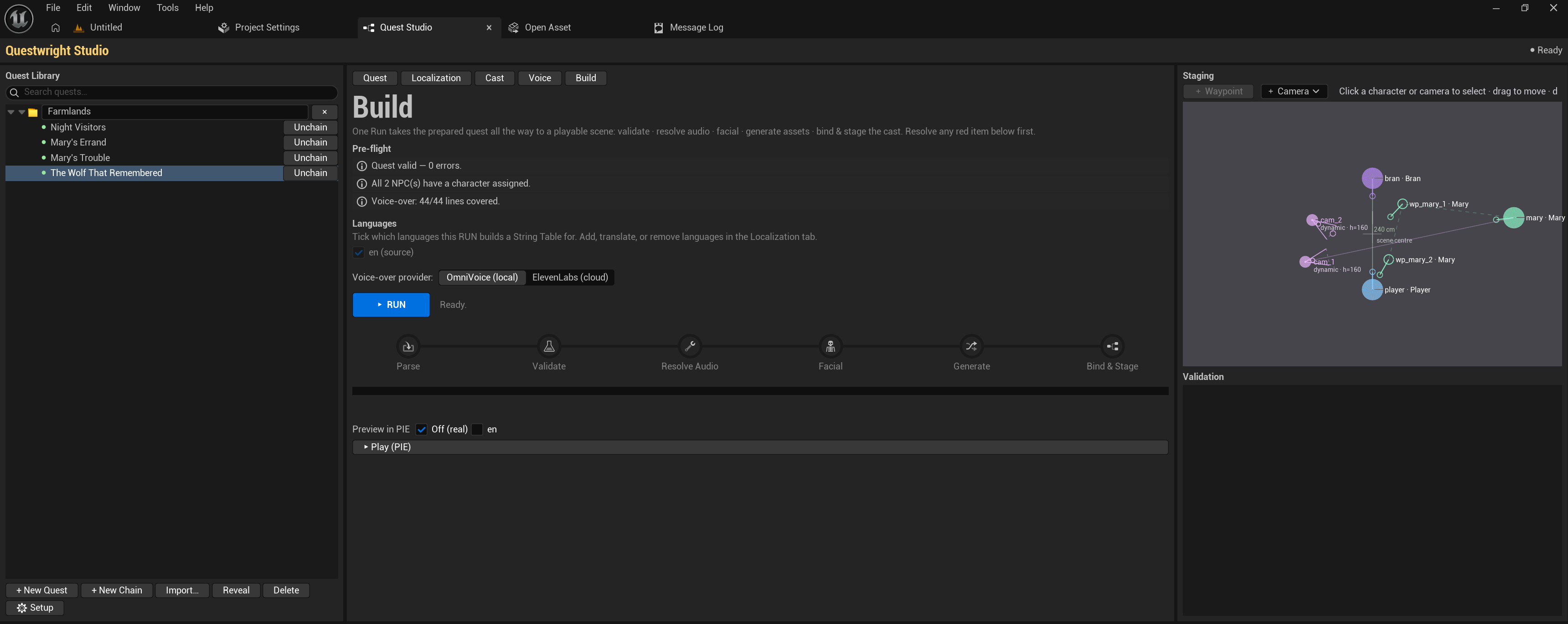Click the info icon beside Voice-over coverage

361,202
